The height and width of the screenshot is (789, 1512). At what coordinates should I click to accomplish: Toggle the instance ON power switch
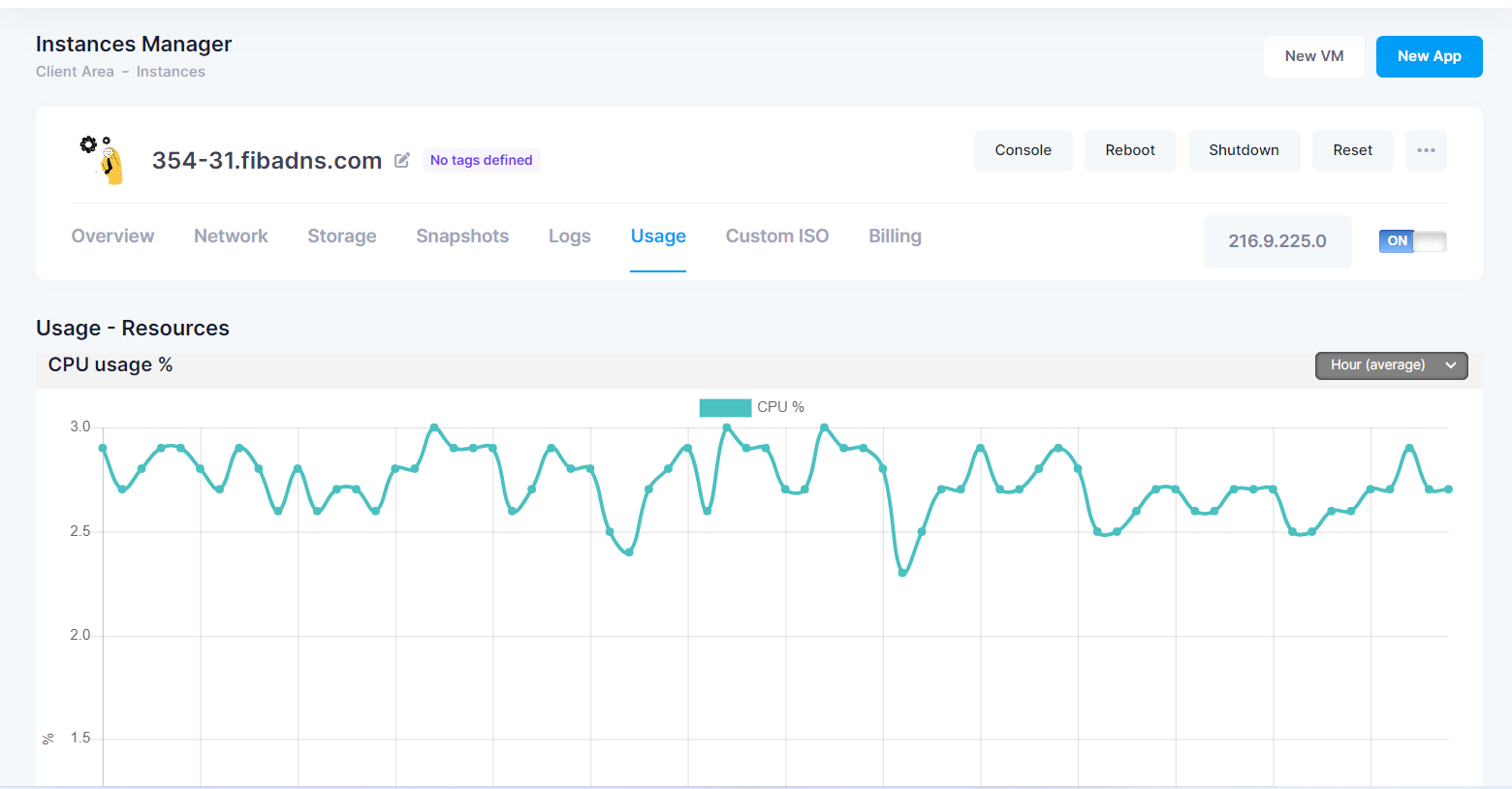point(1412,241)
